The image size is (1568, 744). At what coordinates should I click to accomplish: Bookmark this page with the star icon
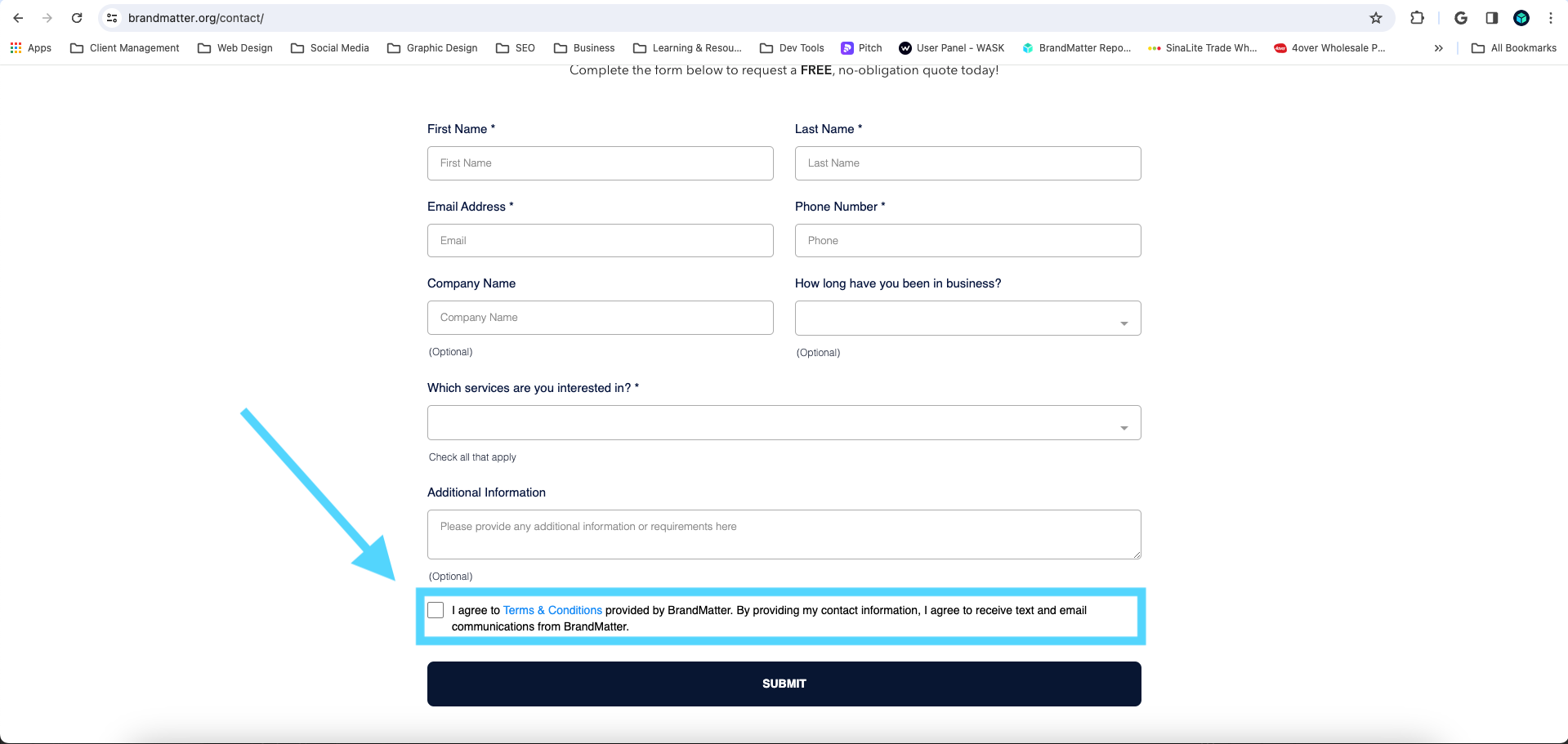tap(1376, 18)
